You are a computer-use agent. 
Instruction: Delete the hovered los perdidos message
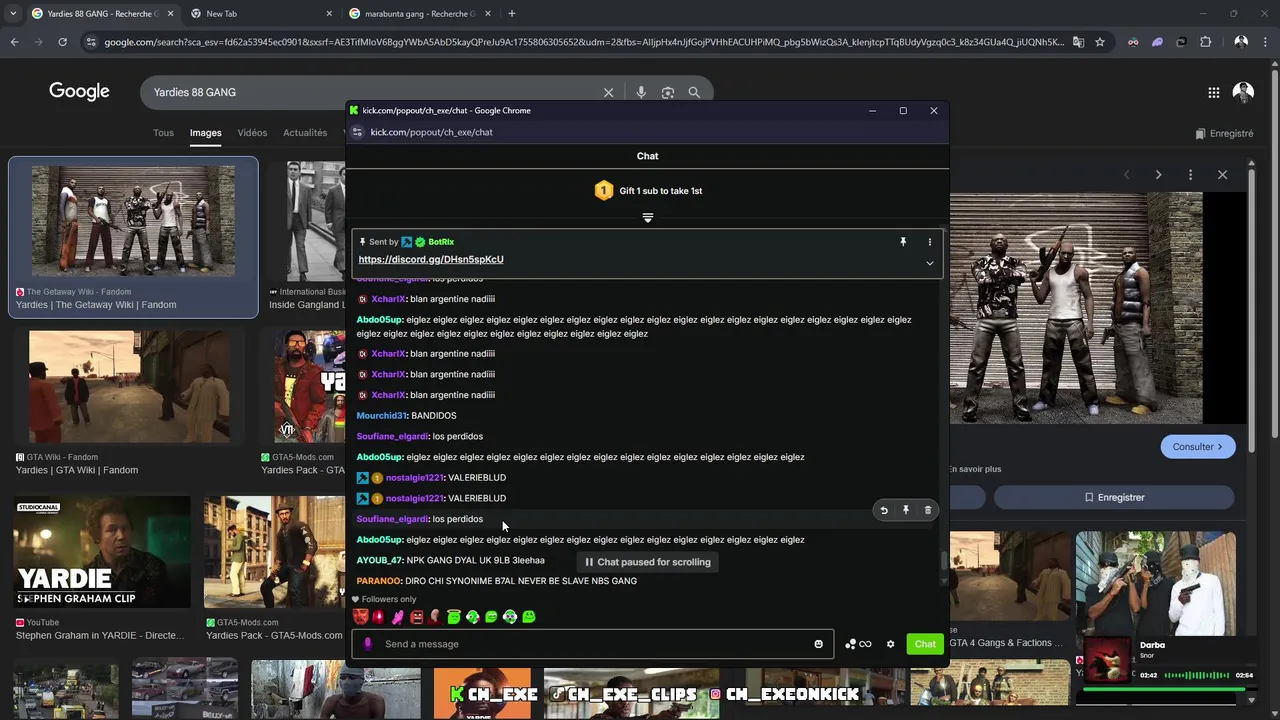coord(928,510)
